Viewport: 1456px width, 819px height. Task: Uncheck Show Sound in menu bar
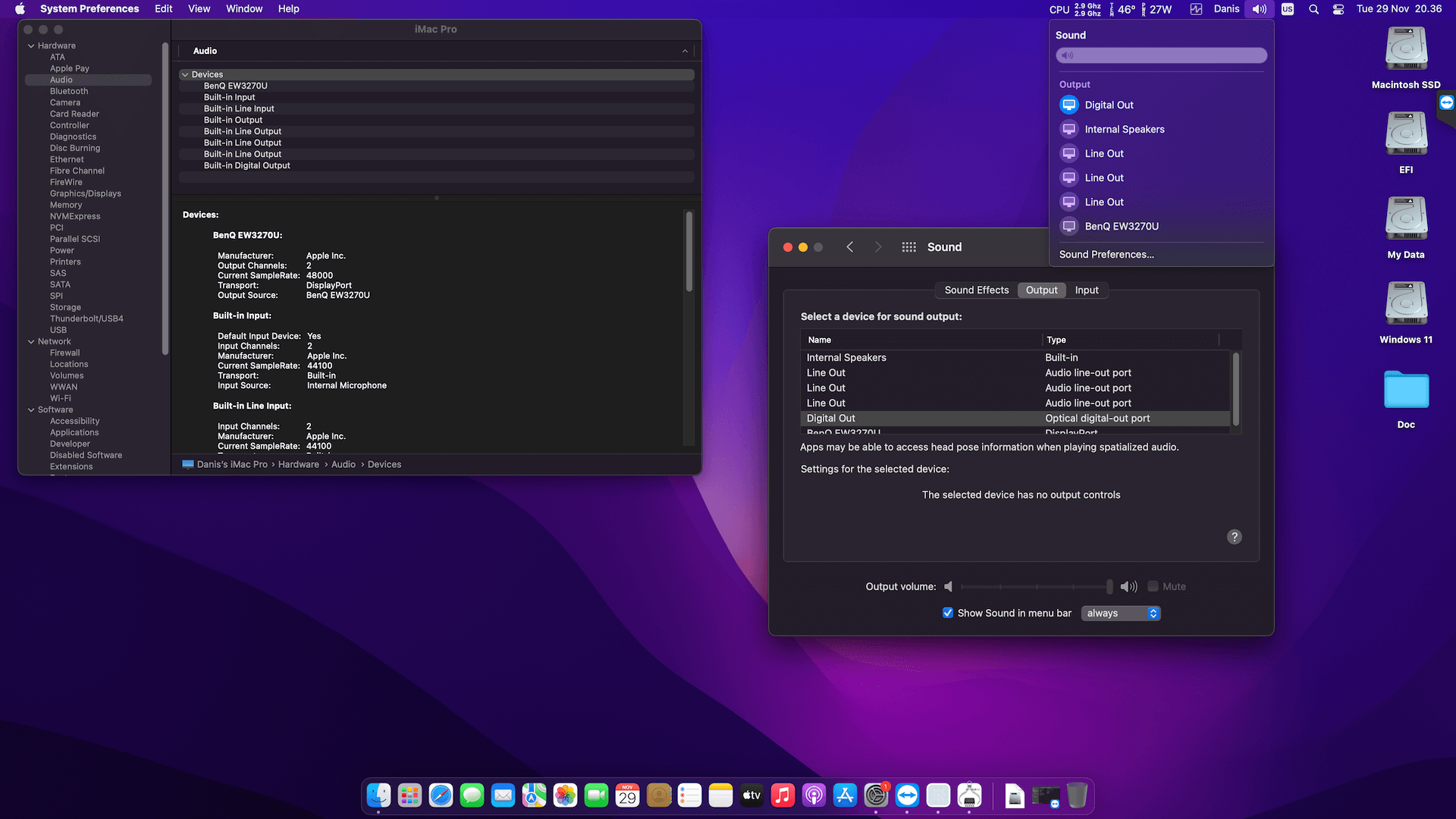[x=948, y=613]
